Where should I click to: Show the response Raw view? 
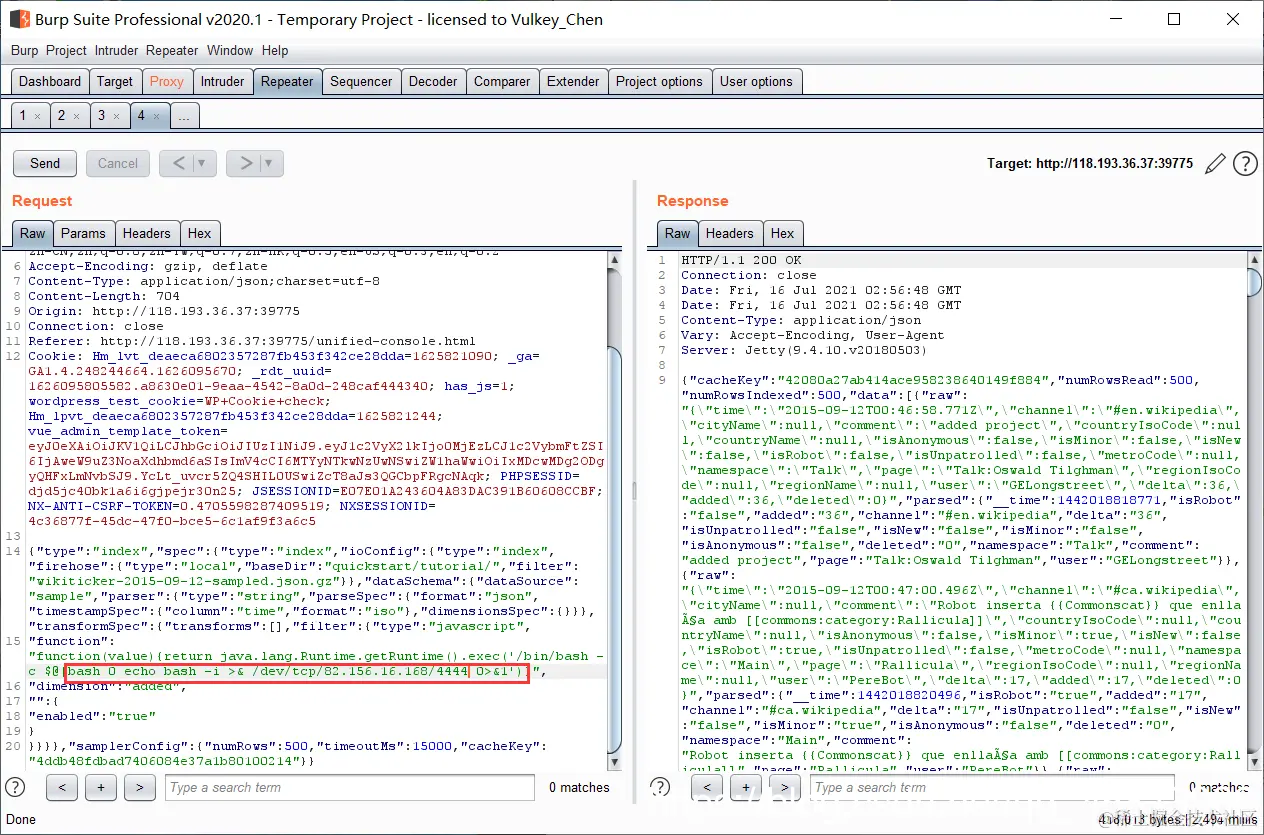(678, 233)
